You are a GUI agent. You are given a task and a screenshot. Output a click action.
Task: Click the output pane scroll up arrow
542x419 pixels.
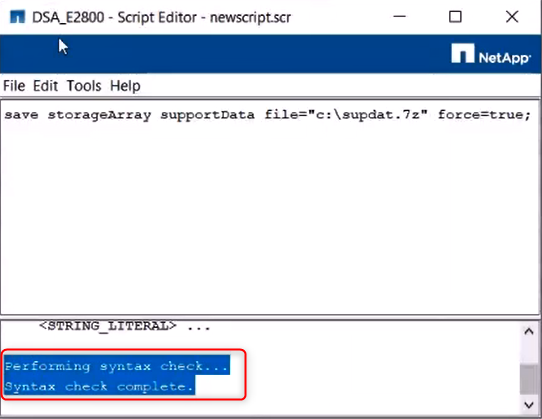(529, 332)
